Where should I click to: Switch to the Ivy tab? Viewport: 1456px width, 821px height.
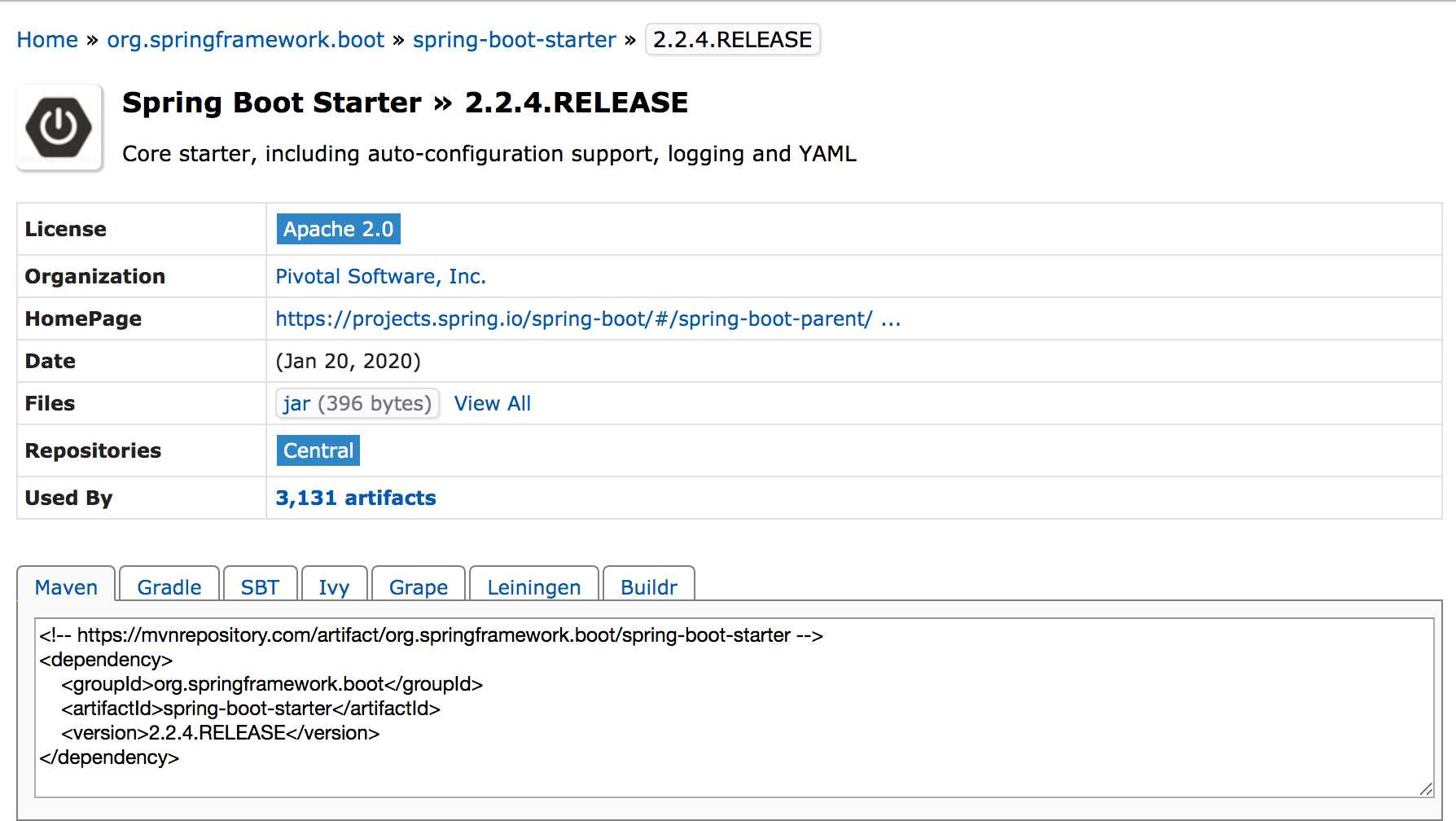coord(334,586)
